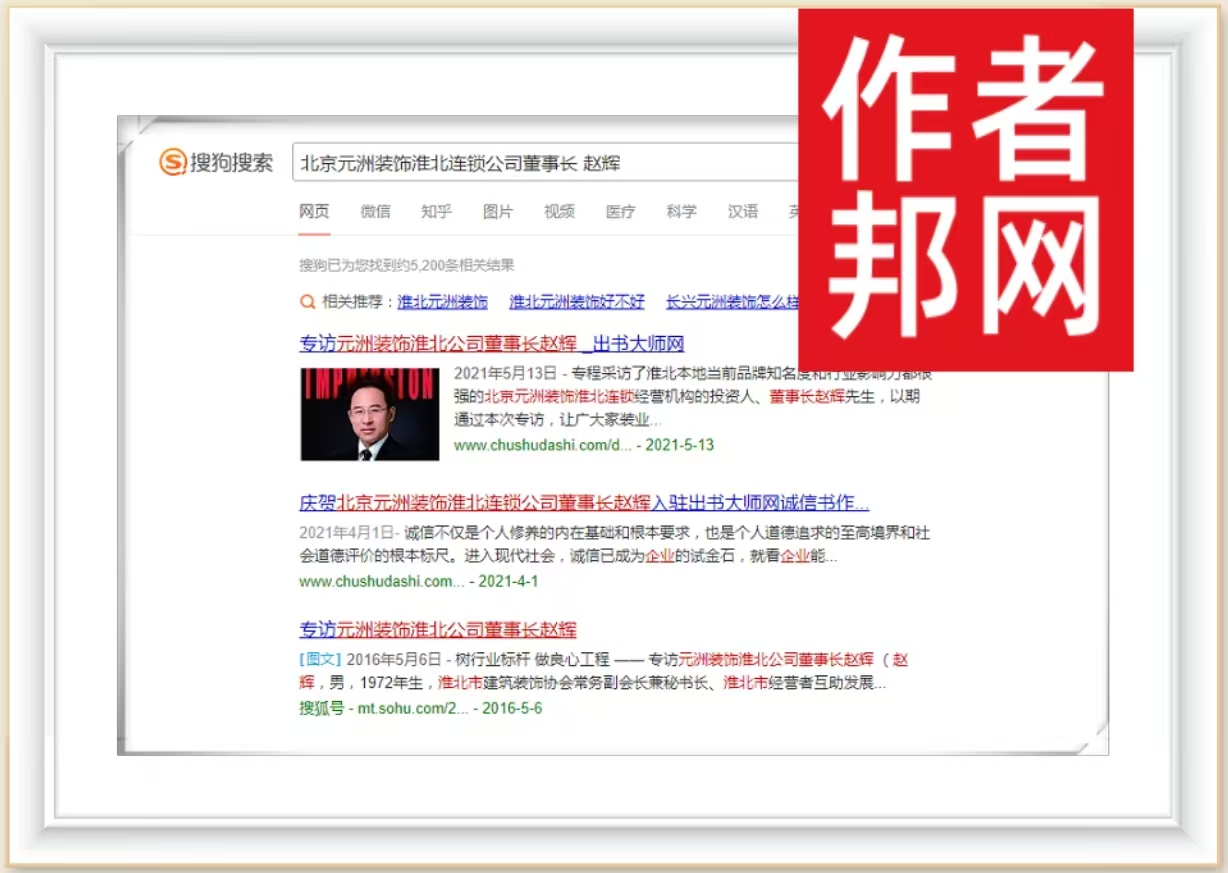Open first result 专访元洲装饰淮北公司董事长赵辉_出书大师网
Viewport: 1228px width, 873px height.
tap(491, 344)
